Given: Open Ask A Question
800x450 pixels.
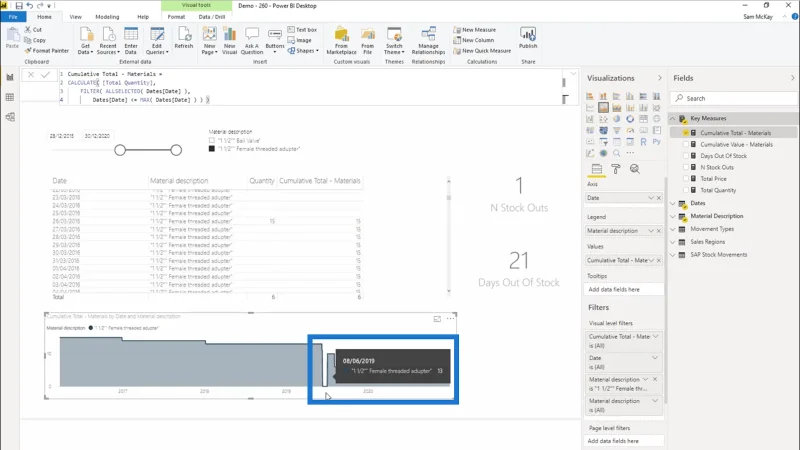Looking at the screenshot, I should coord(252,41).
